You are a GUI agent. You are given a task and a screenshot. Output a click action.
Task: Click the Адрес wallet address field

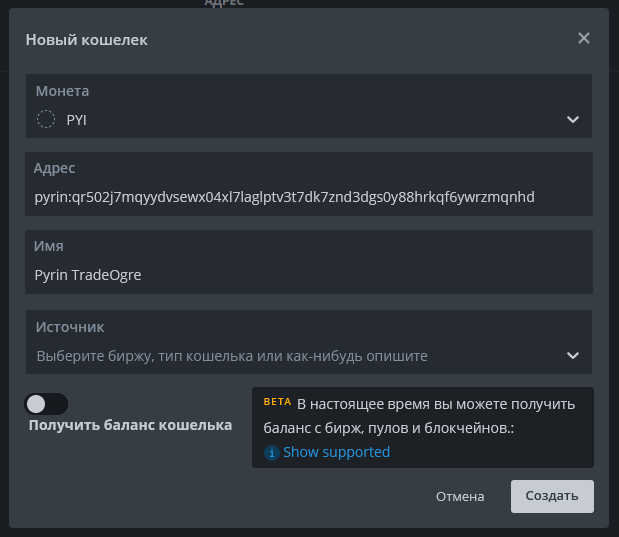tap(309, 184)
